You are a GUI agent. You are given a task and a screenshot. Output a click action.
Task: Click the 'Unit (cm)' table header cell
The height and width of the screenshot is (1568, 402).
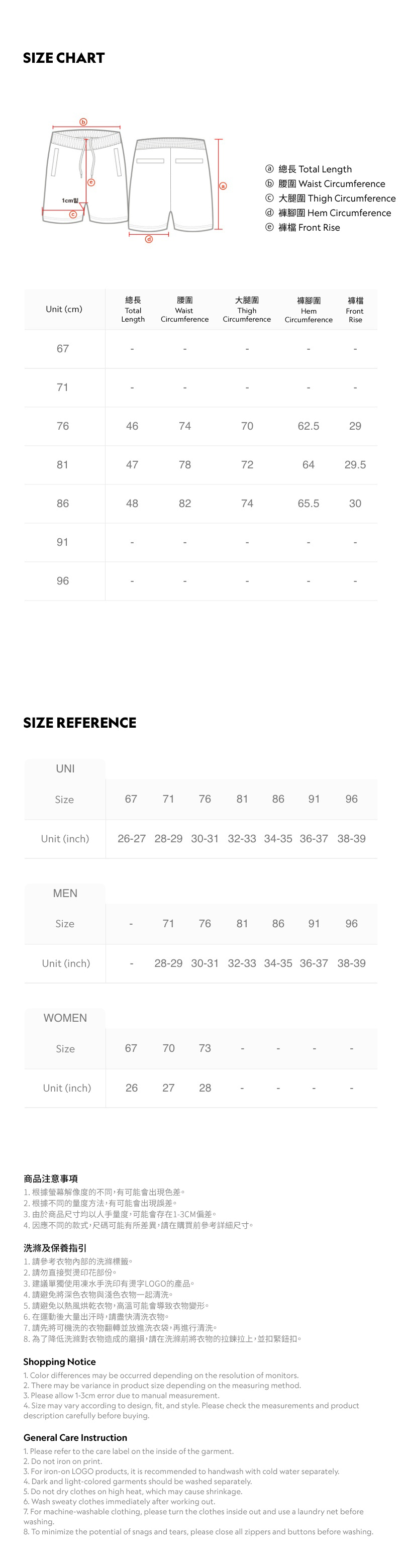pyautogui.click(x=64, y=309)
